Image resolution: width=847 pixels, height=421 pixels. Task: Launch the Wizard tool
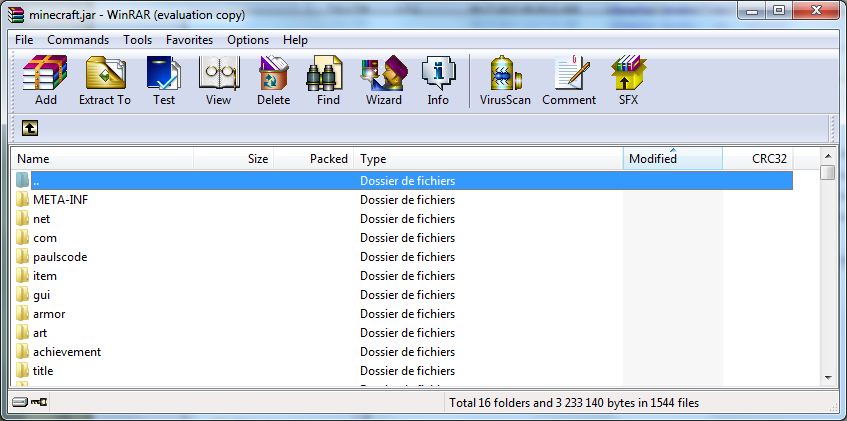point(384,73)
